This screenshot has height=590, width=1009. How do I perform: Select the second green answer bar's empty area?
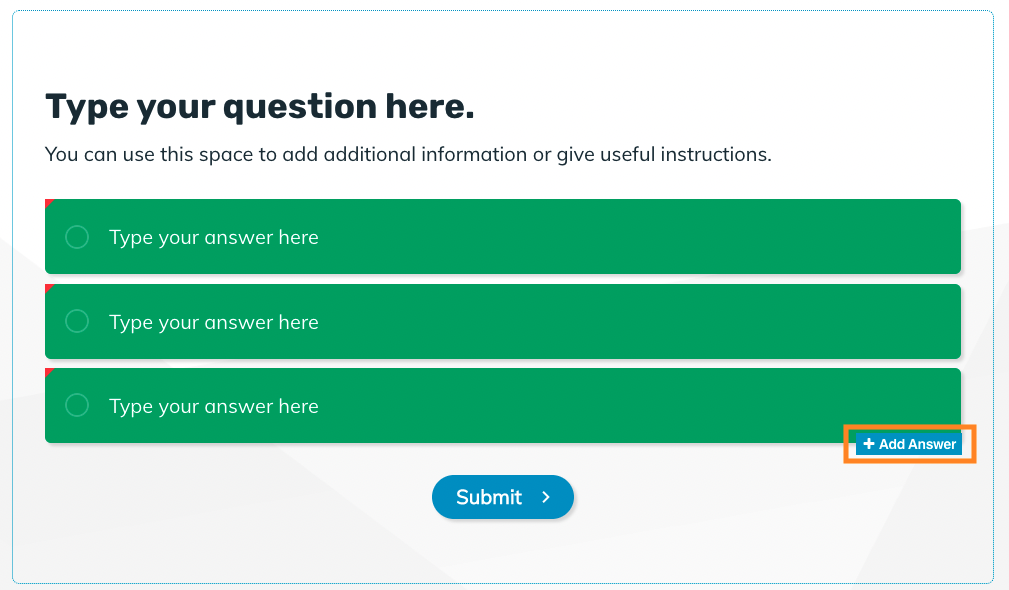tap(637, 321)
